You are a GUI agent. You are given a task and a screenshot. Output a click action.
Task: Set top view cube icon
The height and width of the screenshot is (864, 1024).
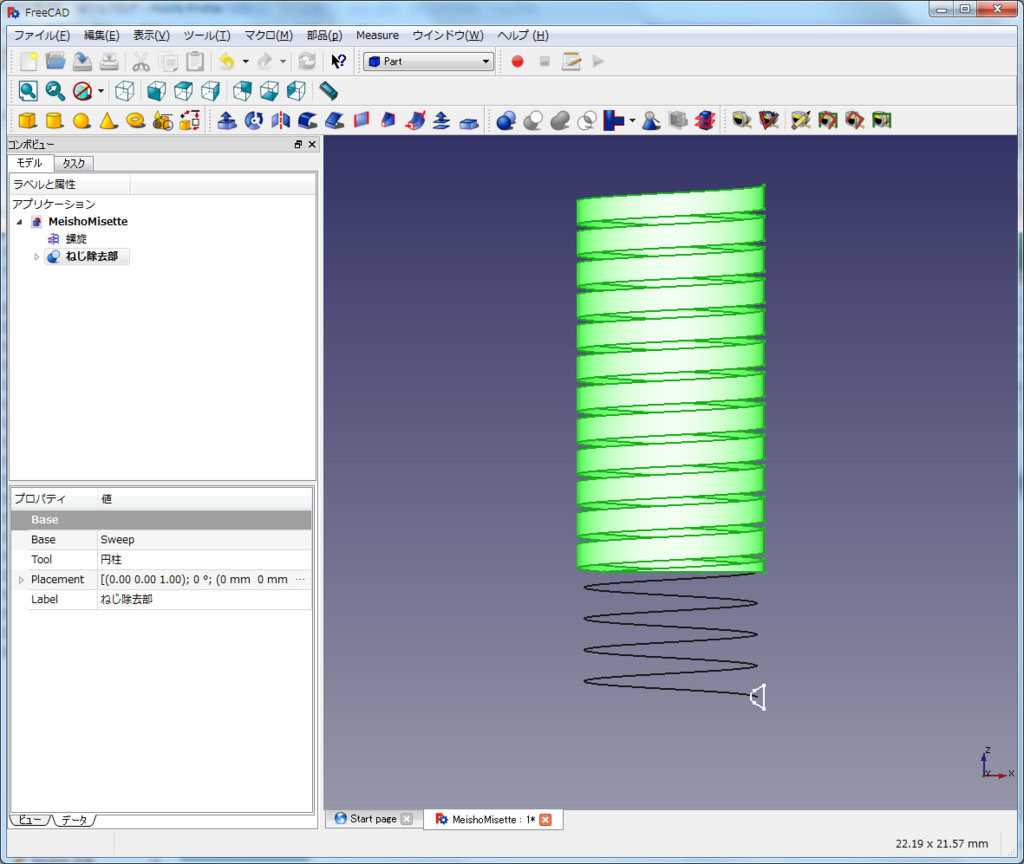184,91
